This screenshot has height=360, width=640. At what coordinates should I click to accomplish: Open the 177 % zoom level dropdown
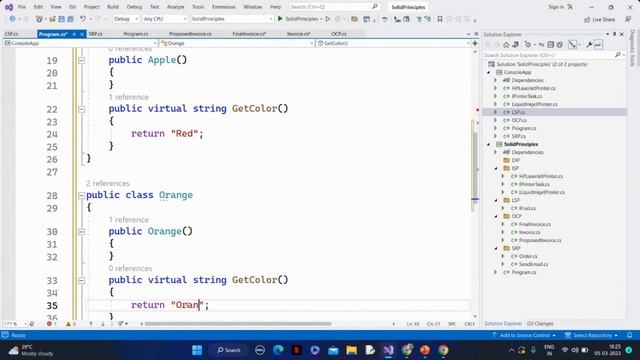click(15, 324)
